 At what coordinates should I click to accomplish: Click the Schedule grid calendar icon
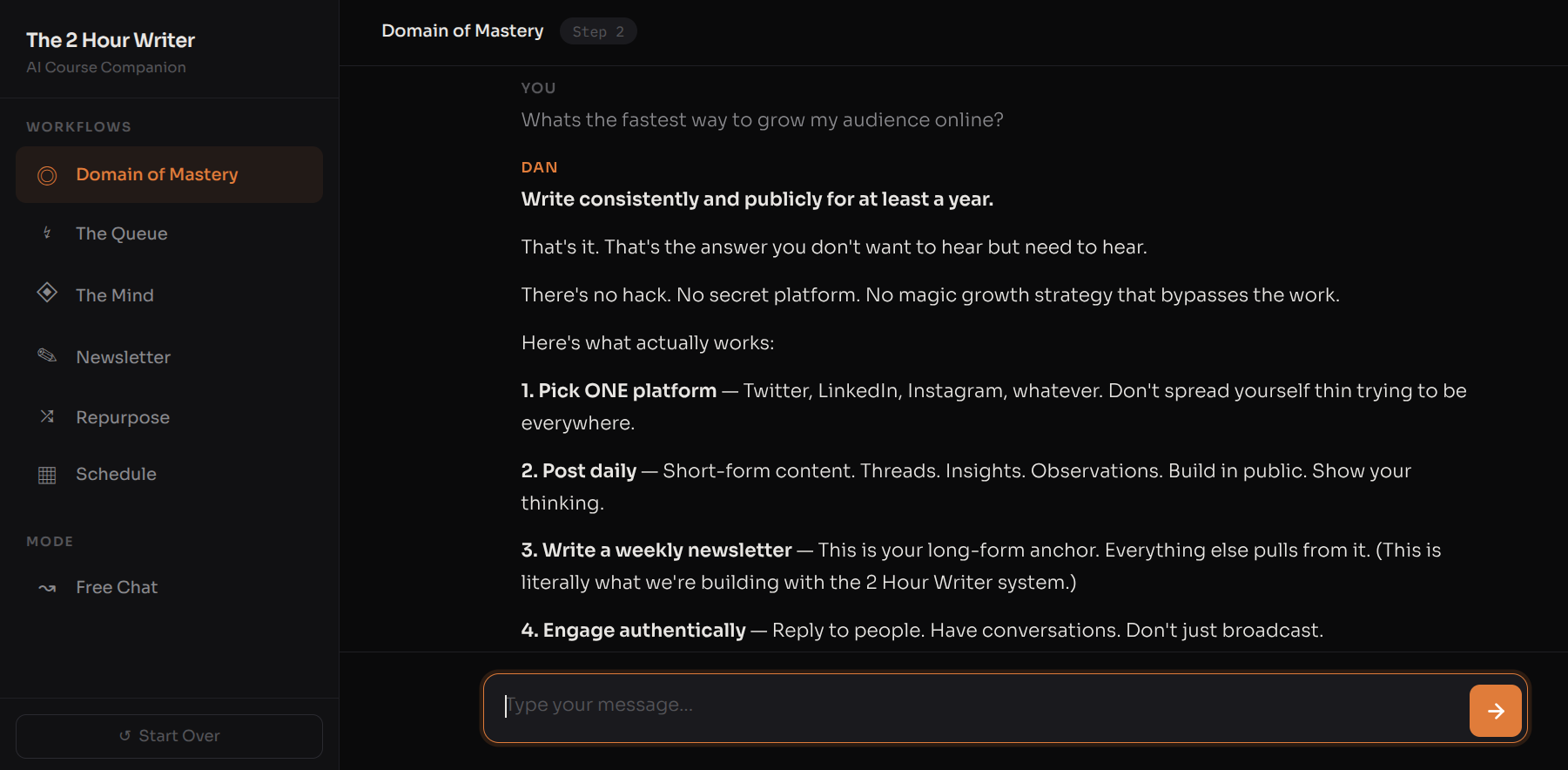point(47,475)
